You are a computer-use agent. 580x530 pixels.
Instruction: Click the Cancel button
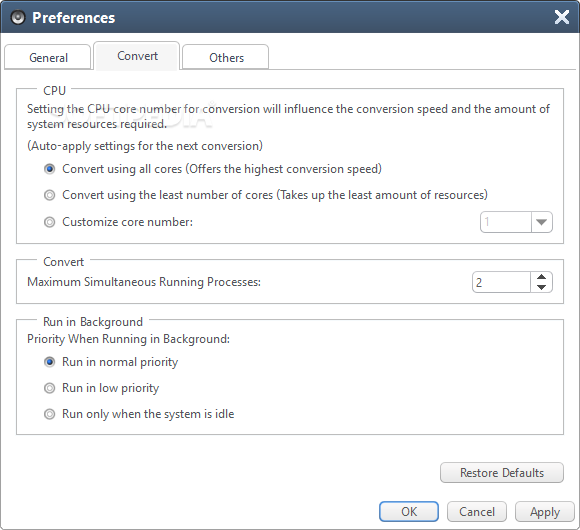pos(477,512)
